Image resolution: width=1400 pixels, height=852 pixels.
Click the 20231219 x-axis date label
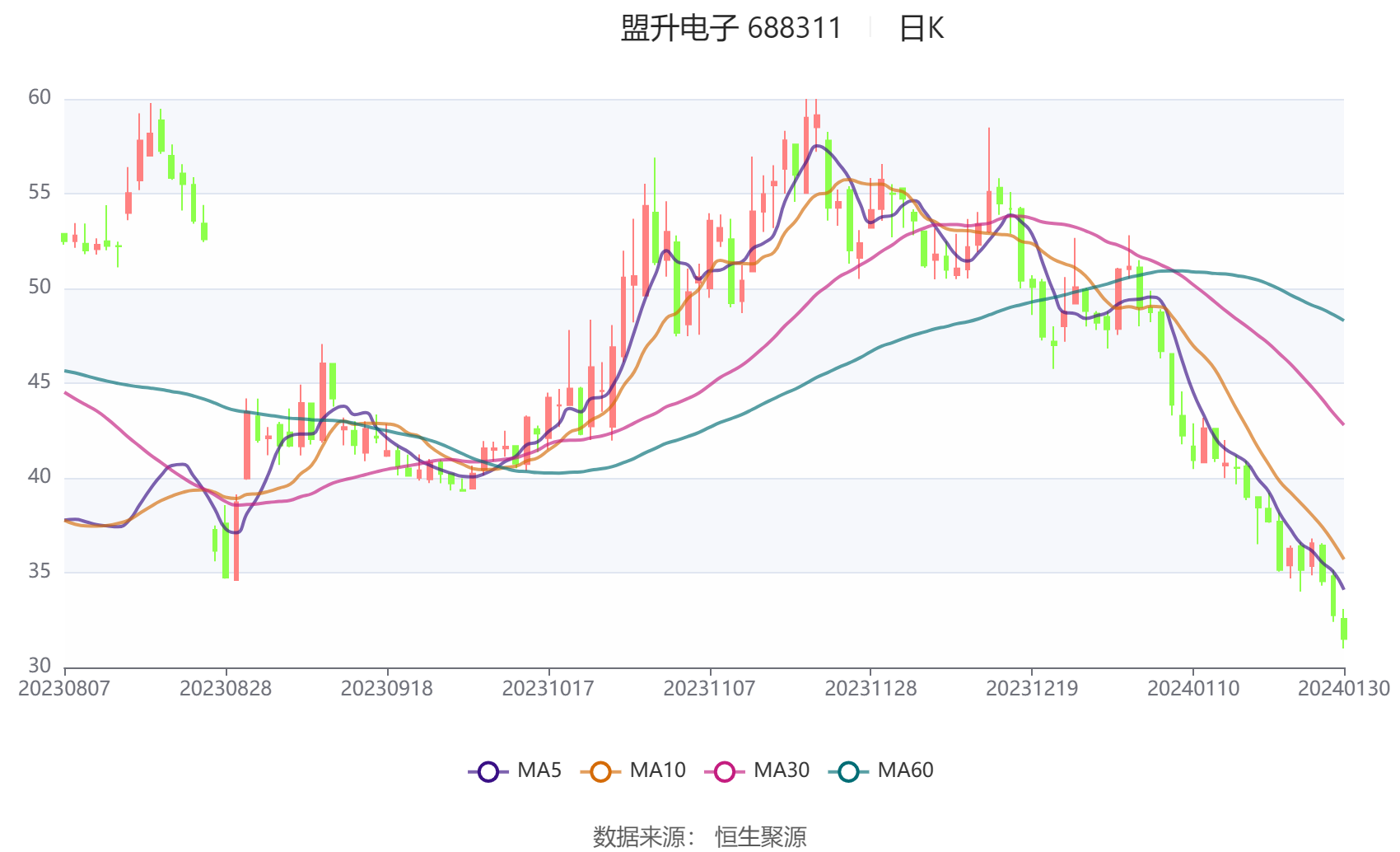1032,688
